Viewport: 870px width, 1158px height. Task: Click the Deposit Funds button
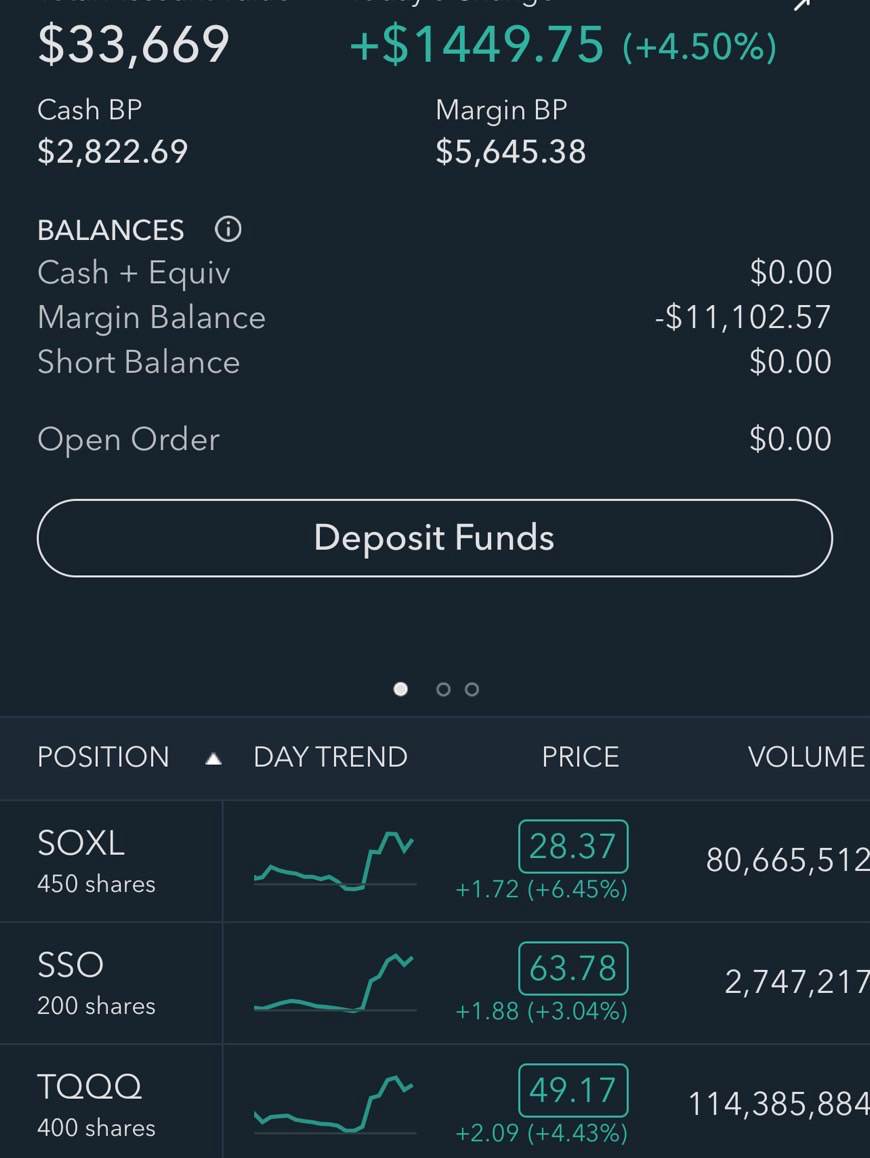coord(434,538)
